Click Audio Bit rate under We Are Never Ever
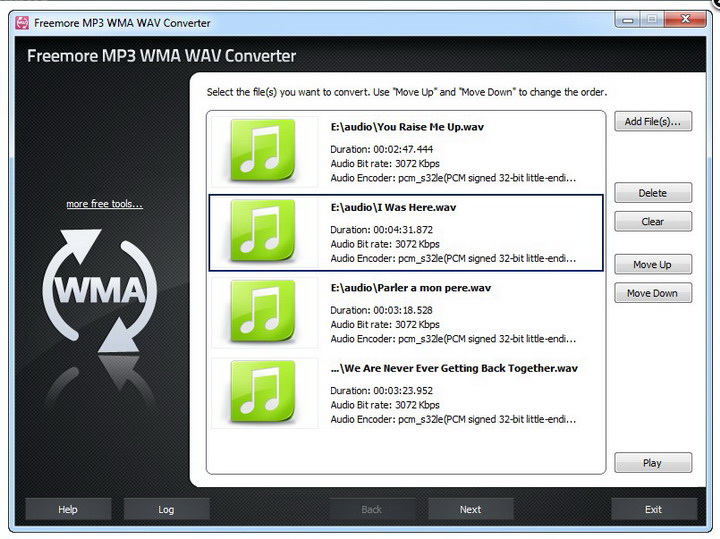720x539 pixels. (x=385, y=405)
